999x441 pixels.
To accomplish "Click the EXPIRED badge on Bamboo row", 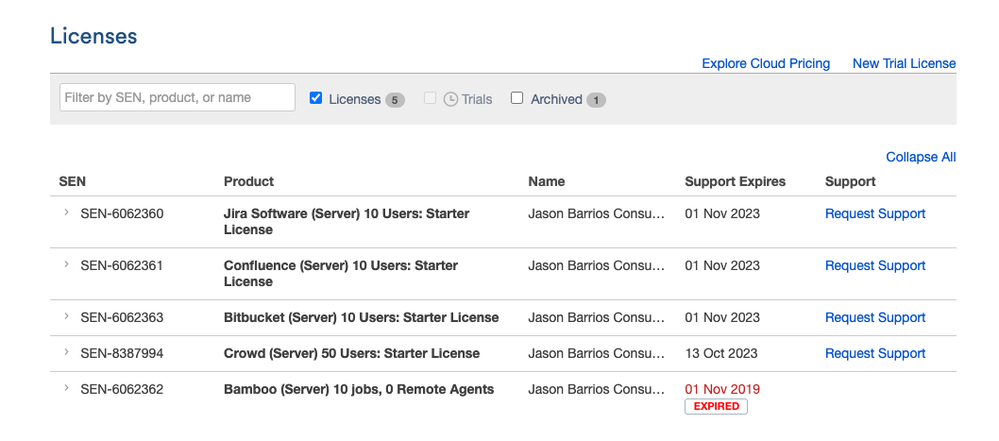I will [x=716, y=406].
